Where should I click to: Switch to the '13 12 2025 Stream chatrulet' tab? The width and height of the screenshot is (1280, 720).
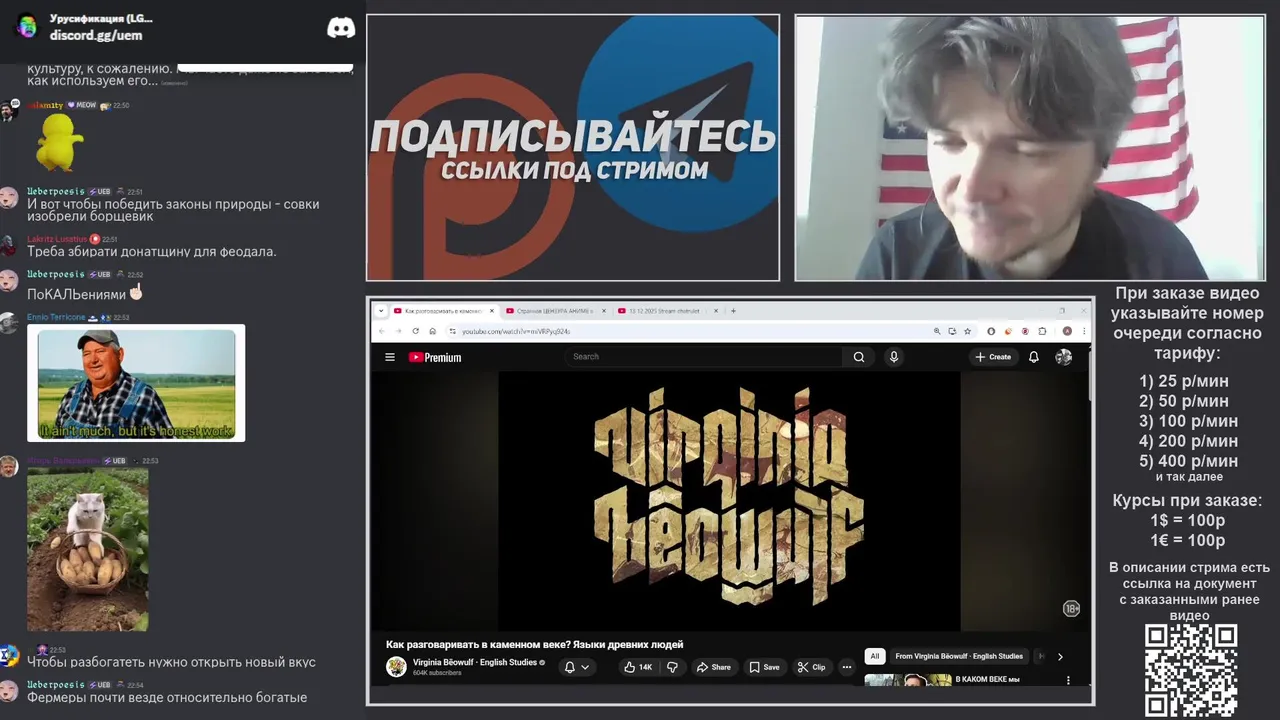667,311
